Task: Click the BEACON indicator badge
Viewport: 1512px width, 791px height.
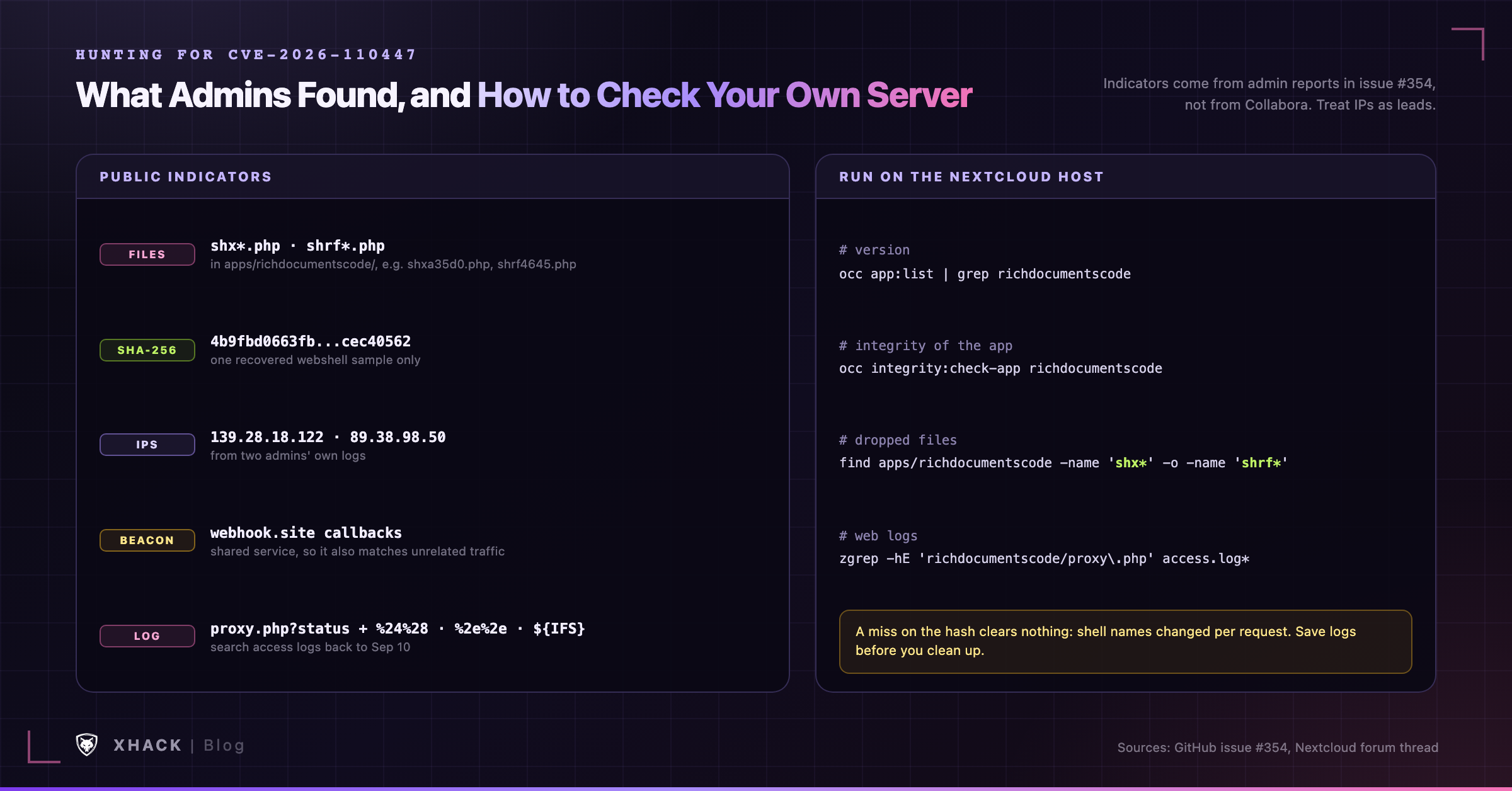Action: [147, 540]
